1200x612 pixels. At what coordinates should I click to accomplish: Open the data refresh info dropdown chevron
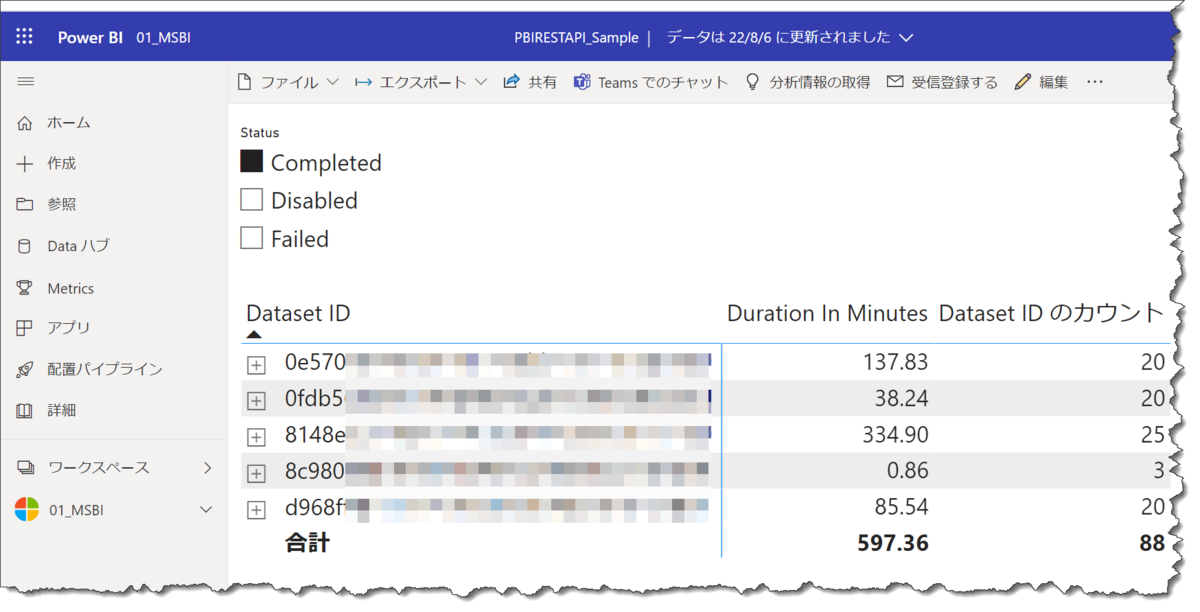pyautogui.click(x=906, y=38)
